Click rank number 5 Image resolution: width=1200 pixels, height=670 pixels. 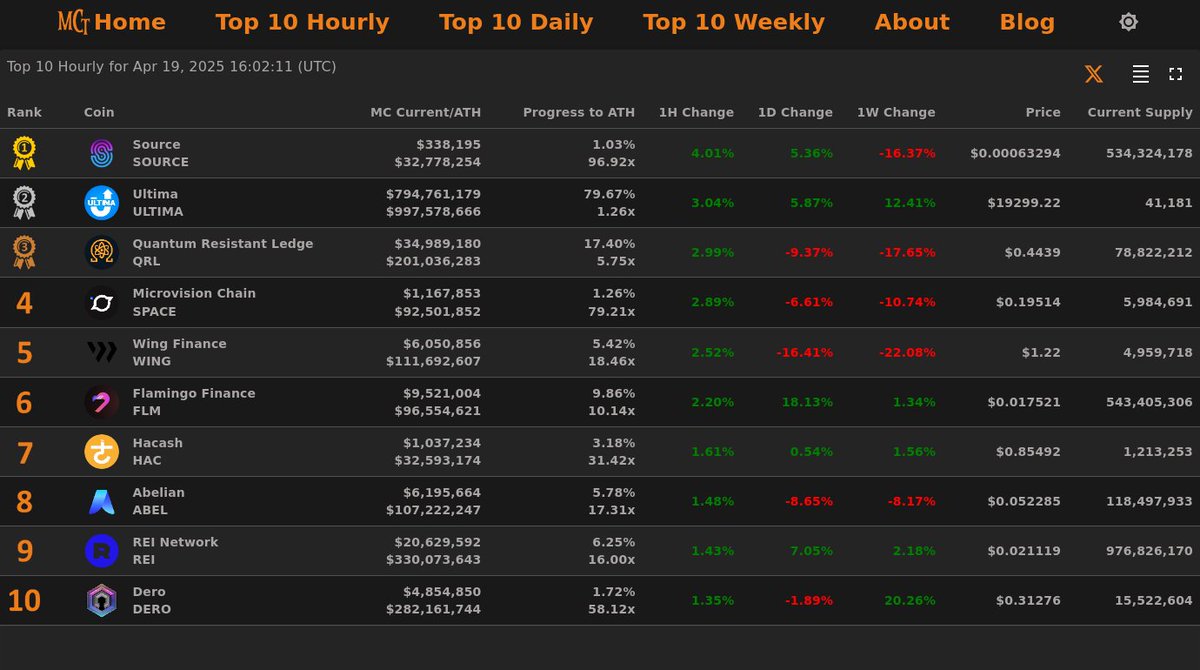(24, 353)
